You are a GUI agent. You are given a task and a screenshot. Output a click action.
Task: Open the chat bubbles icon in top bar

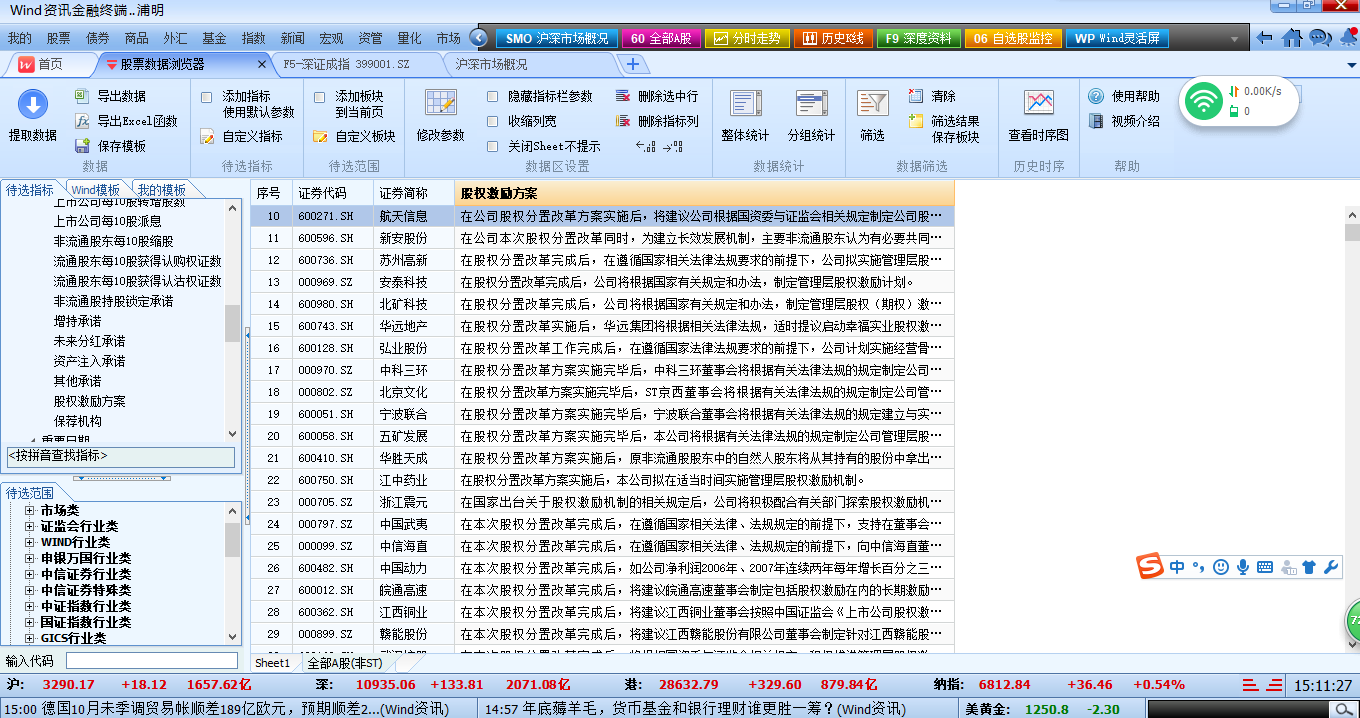[x=1320, y=38]
